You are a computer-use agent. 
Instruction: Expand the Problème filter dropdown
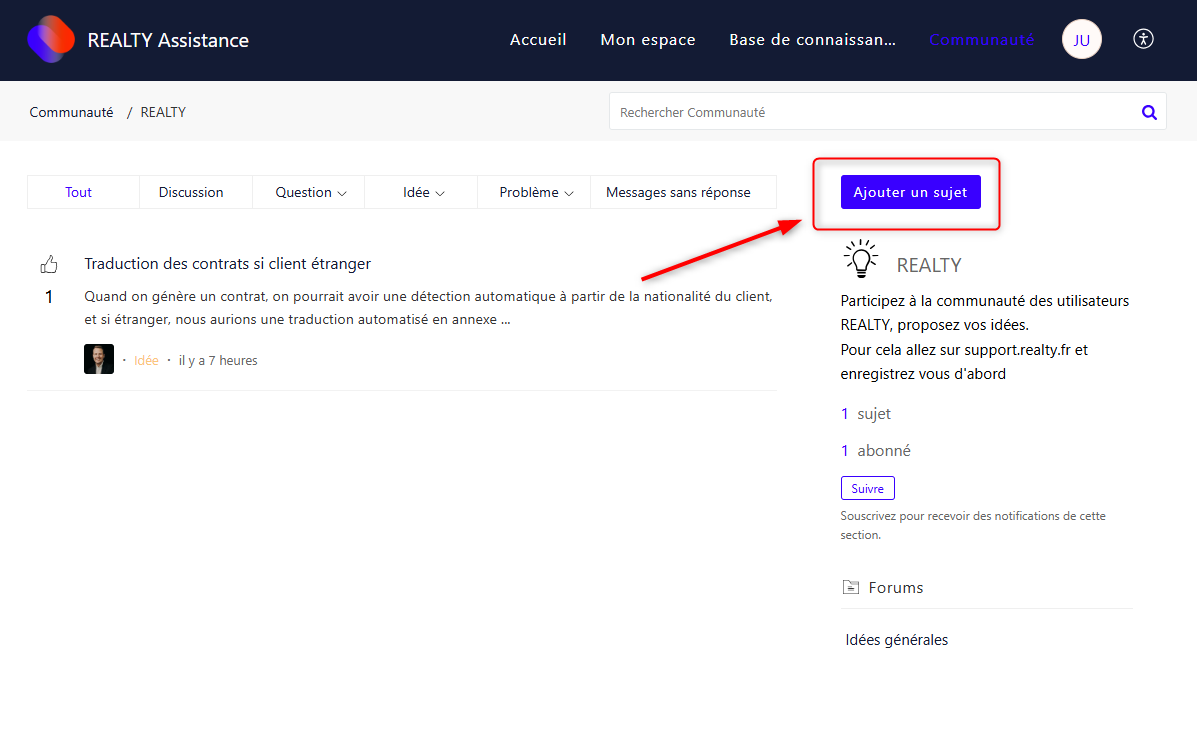536,192
